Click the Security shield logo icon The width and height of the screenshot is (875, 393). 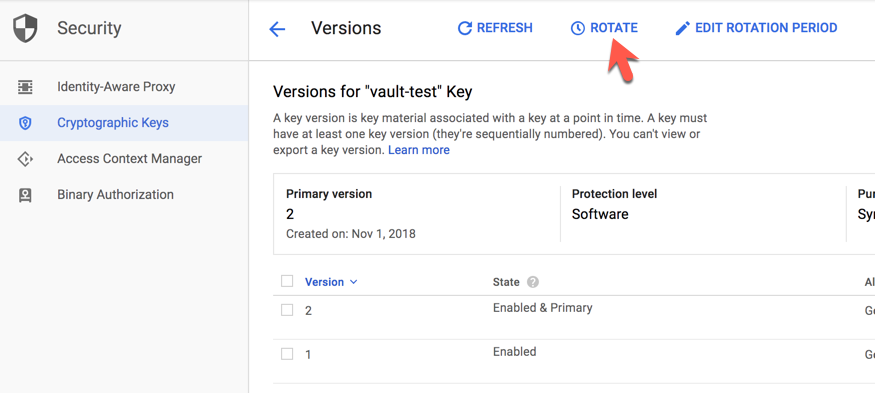[x=25, y=28]
